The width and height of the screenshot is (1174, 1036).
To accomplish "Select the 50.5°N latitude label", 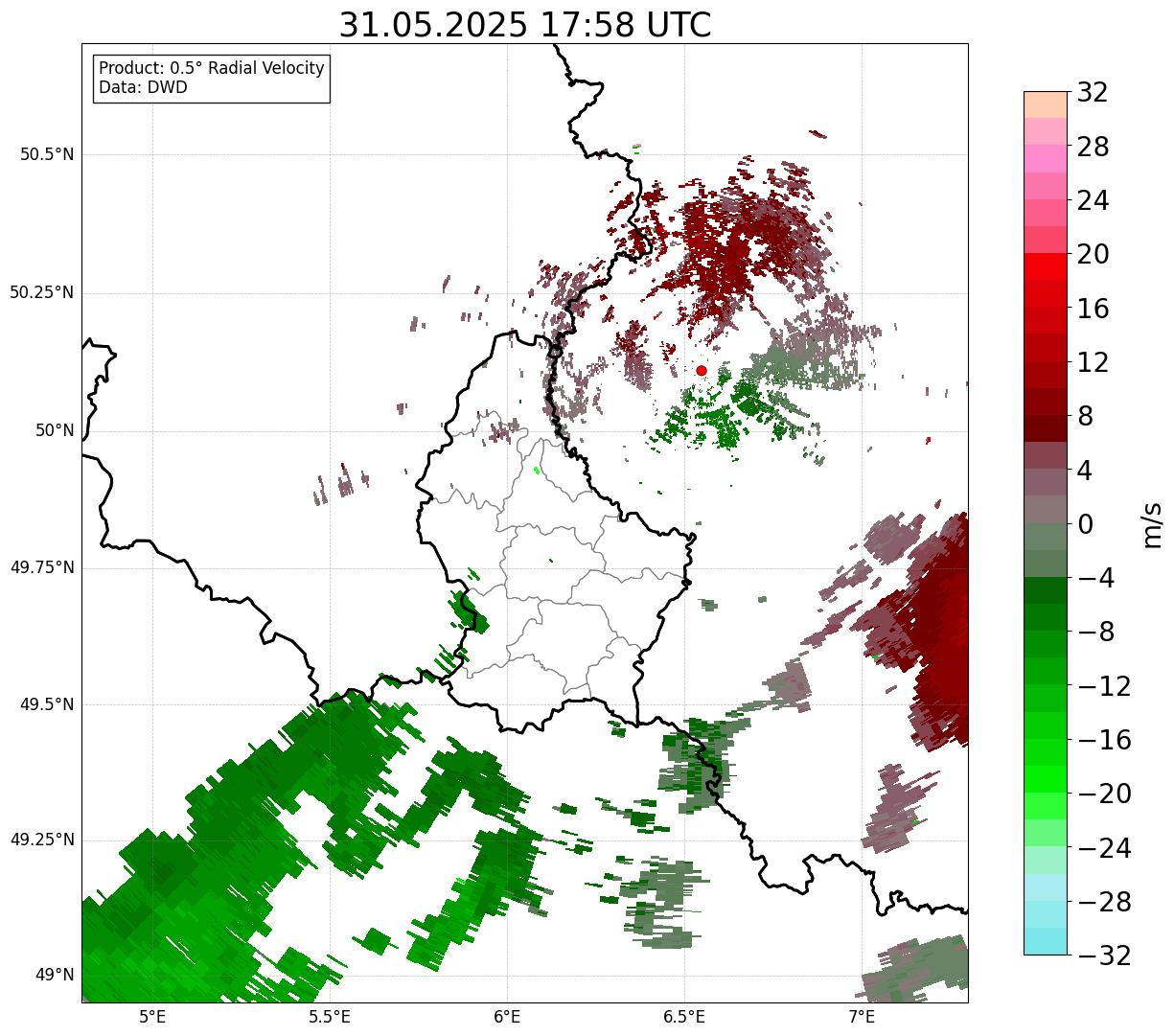I will (x=47, y=154).
